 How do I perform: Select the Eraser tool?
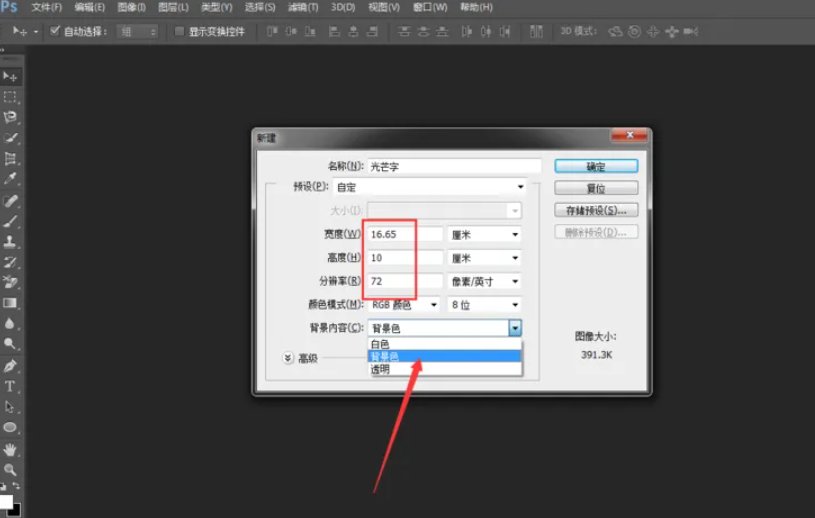click(x=10, y=282)
